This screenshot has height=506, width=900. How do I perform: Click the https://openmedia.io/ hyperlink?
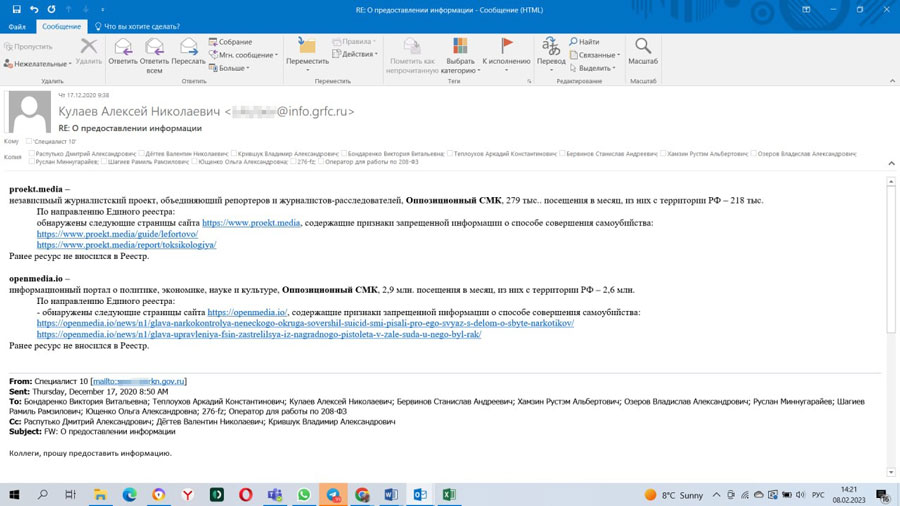point(247,312)
